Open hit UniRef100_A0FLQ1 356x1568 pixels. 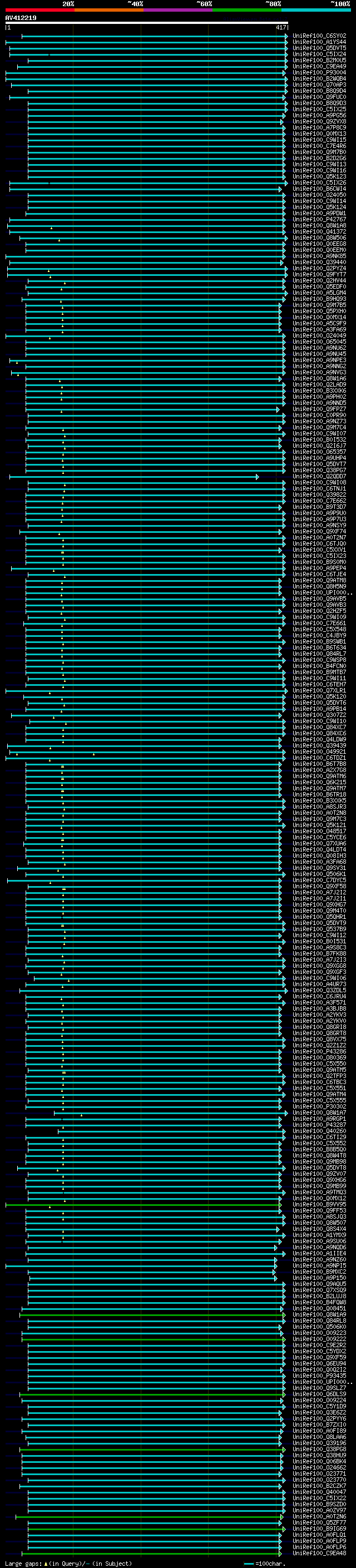click(x=319, y=1535)
